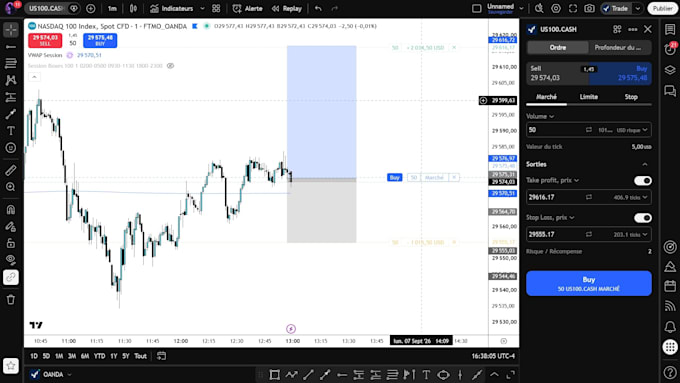Open chart type candles selector
This screenshot has width=680, height=383.
coord(134,8)
